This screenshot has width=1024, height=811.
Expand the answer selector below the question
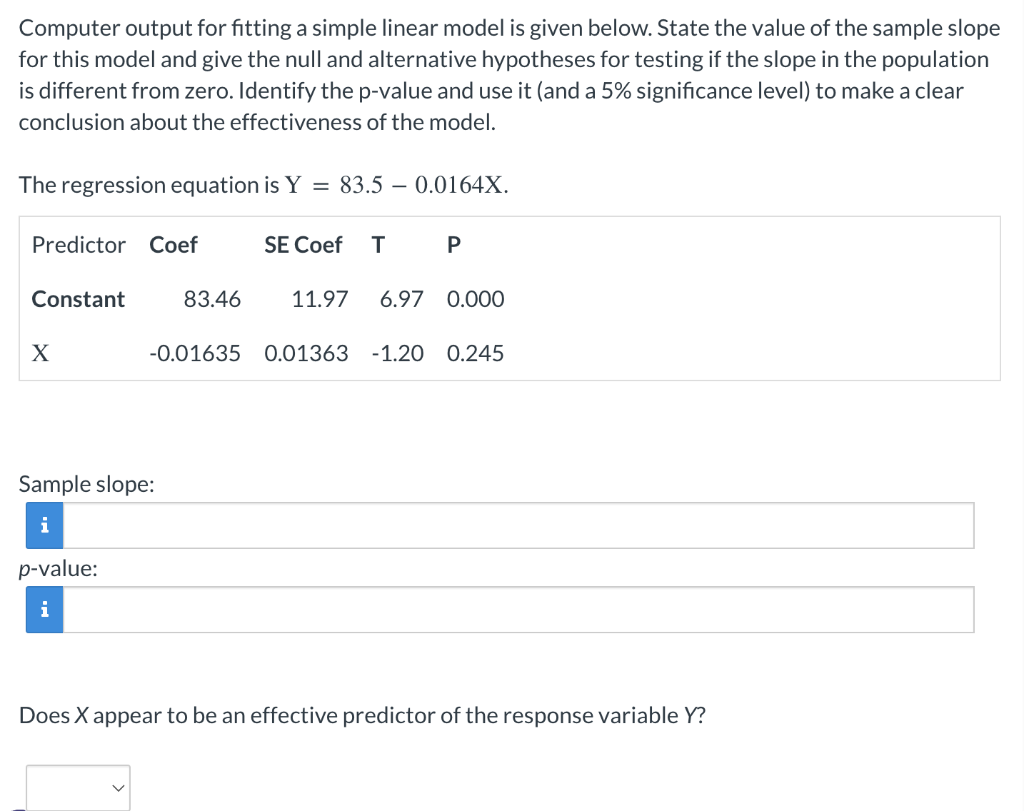78,788
